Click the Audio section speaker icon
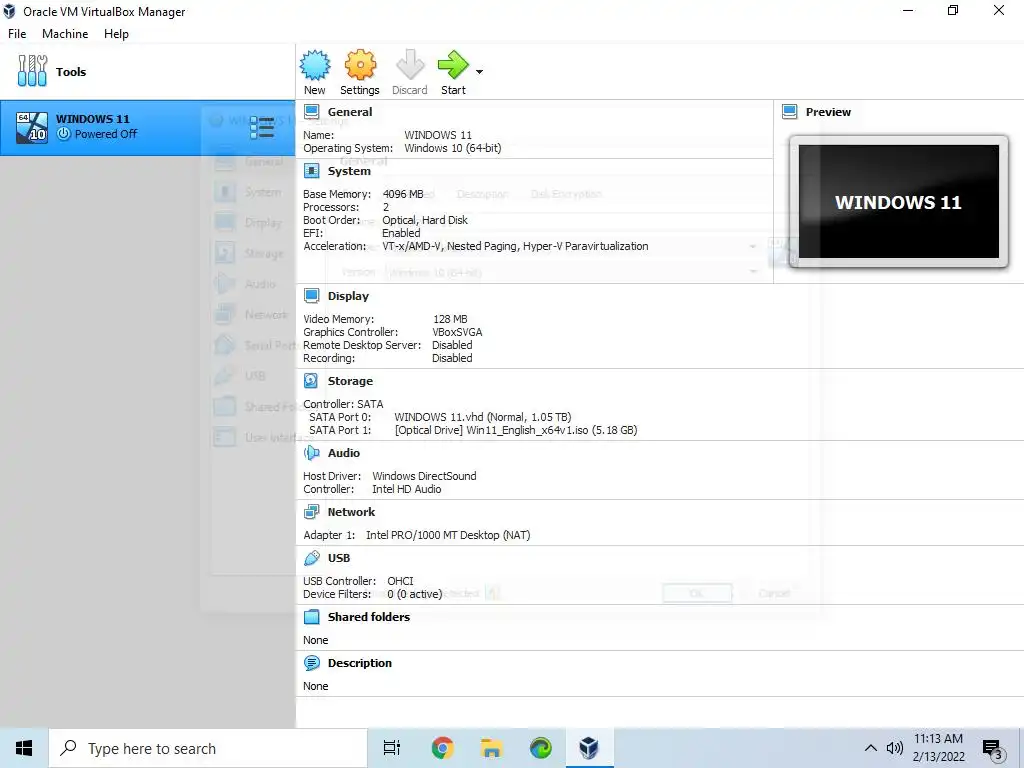The image size is (1024, 768). click(x=312, y=453)
